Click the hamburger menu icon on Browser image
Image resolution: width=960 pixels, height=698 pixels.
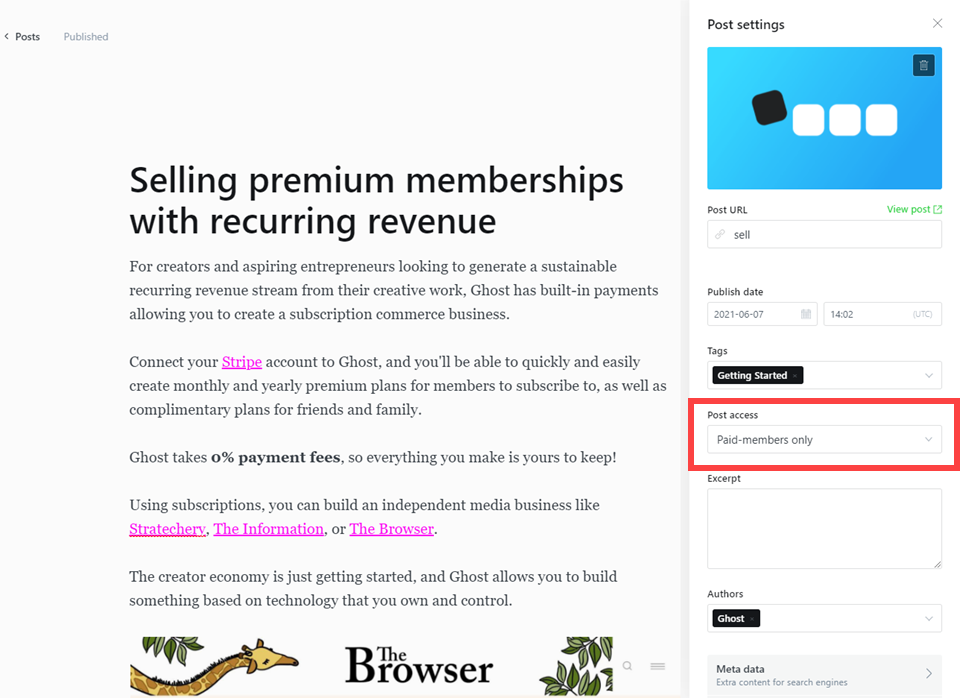point(658,666)
